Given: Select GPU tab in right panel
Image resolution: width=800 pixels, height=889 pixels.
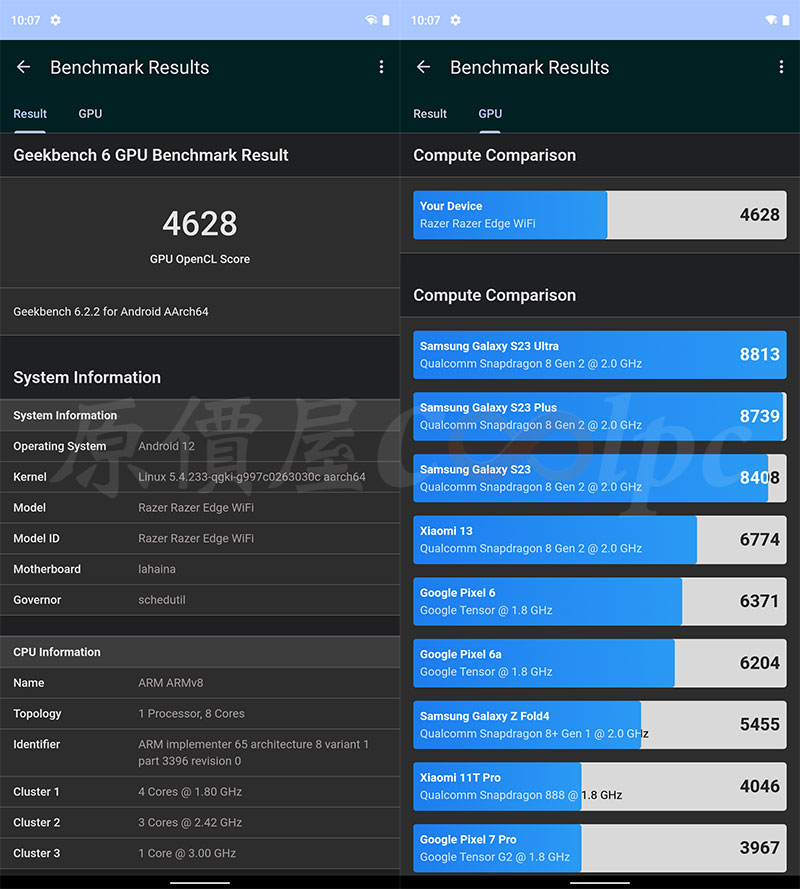Looking at the screenshot, I should (x=490, y=114).
